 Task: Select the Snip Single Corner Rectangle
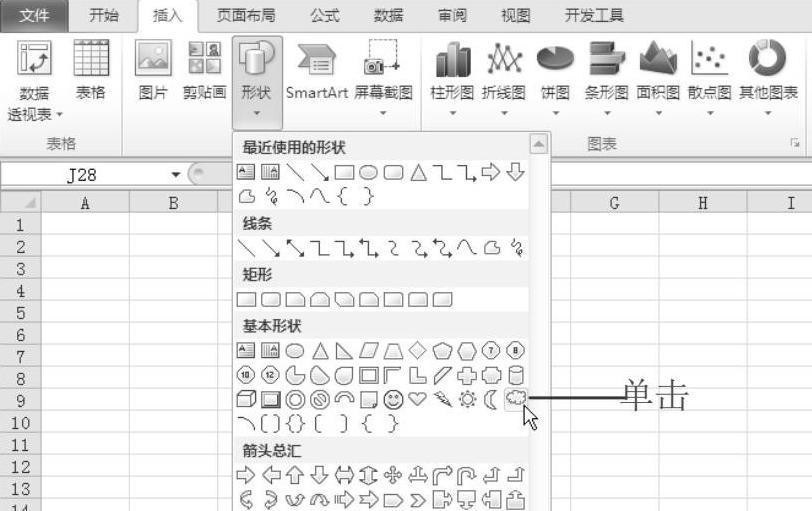(x=295, y=299)
